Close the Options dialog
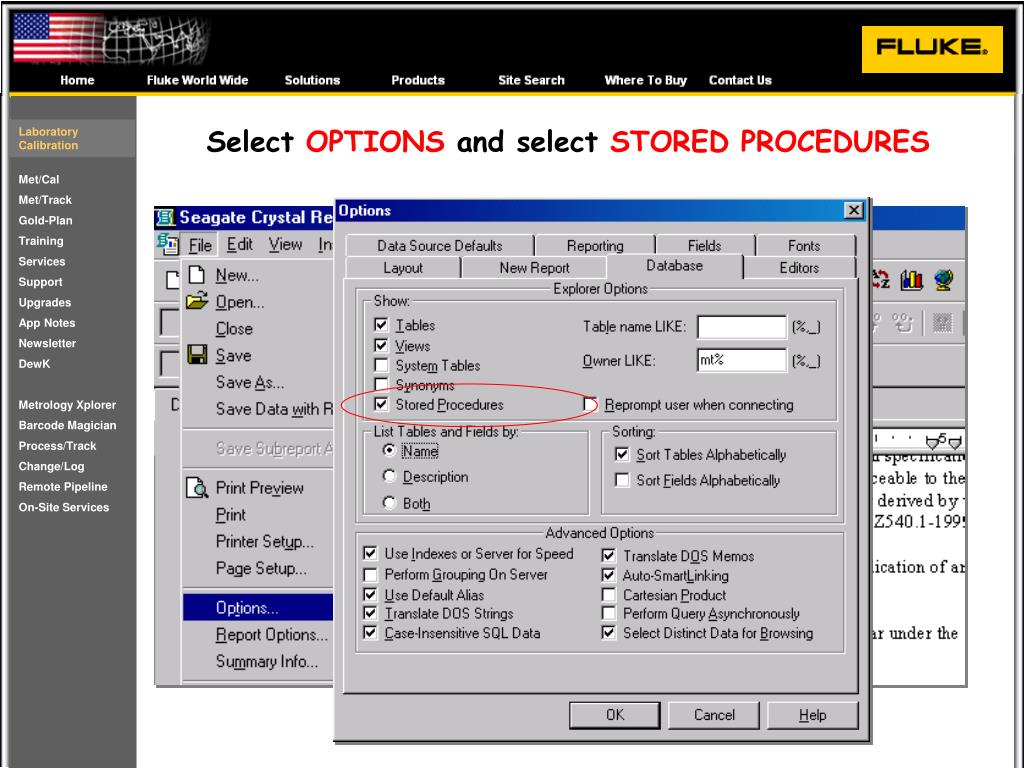Image resolution: width=1024 pixels, height=768 pixels. pos(854,210)
